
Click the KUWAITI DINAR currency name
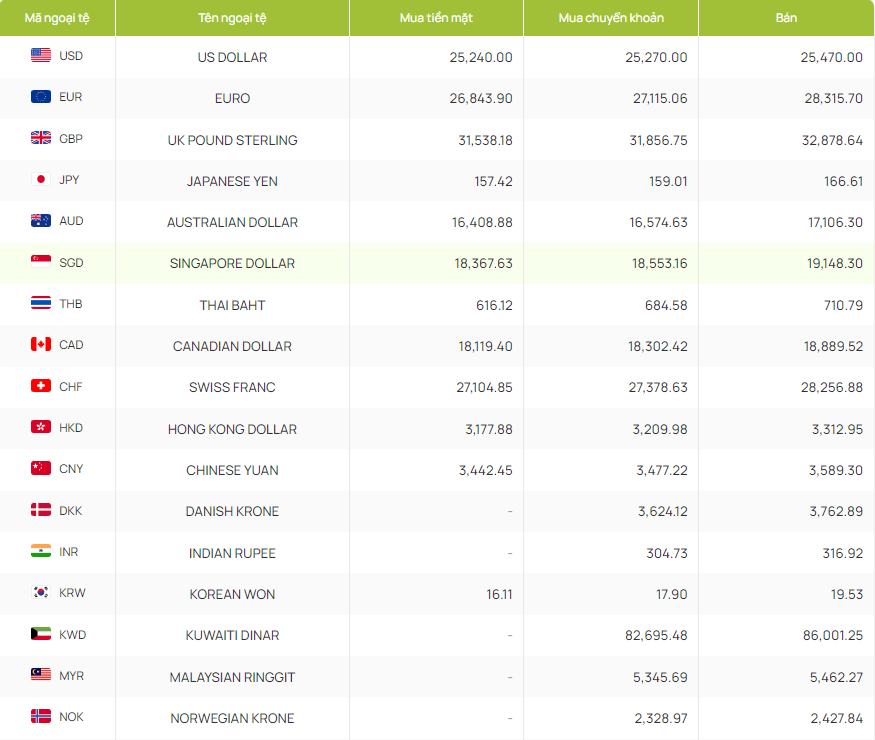point(232,635)
